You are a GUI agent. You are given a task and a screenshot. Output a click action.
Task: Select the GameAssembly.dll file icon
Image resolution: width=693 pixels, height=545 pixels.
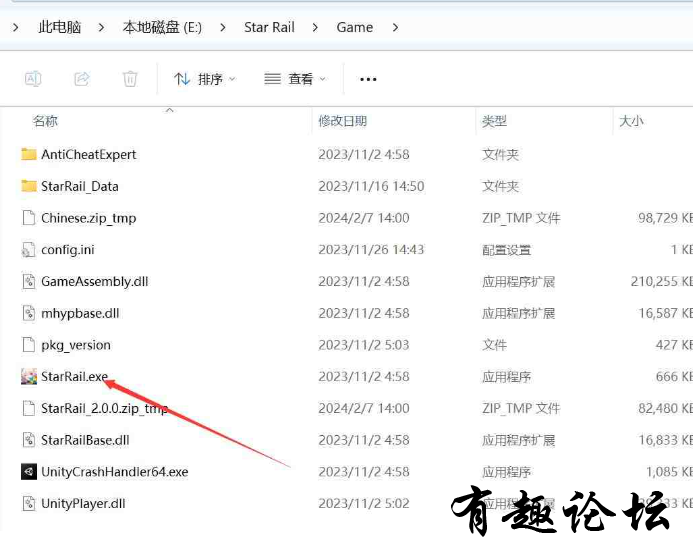tap(28, 282)
